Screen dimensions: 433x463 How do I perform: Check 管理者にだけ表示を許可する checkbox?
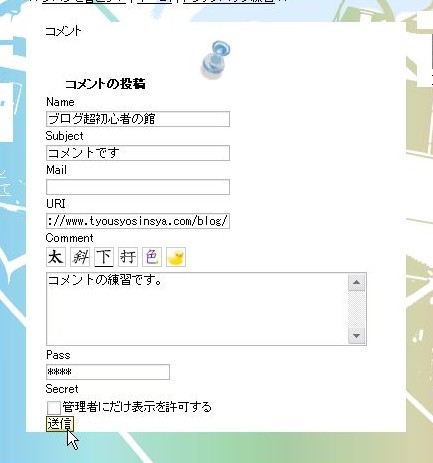tap(53, 407)
